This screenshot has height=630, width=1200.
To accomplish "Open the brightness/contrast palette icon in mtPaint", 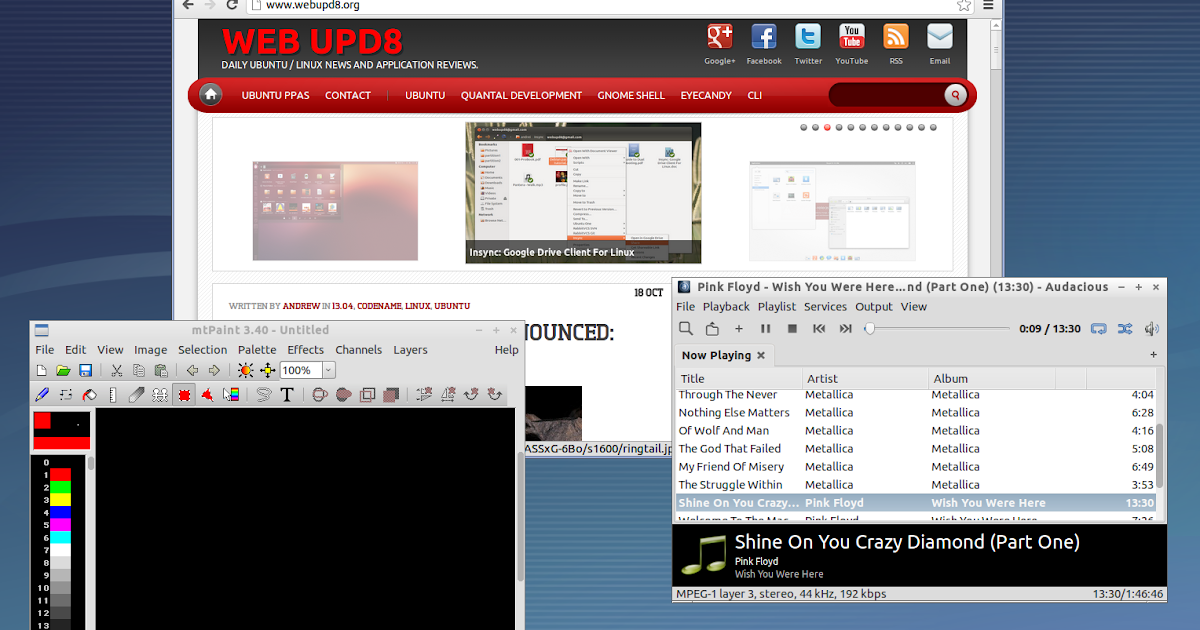I will 245,370.
